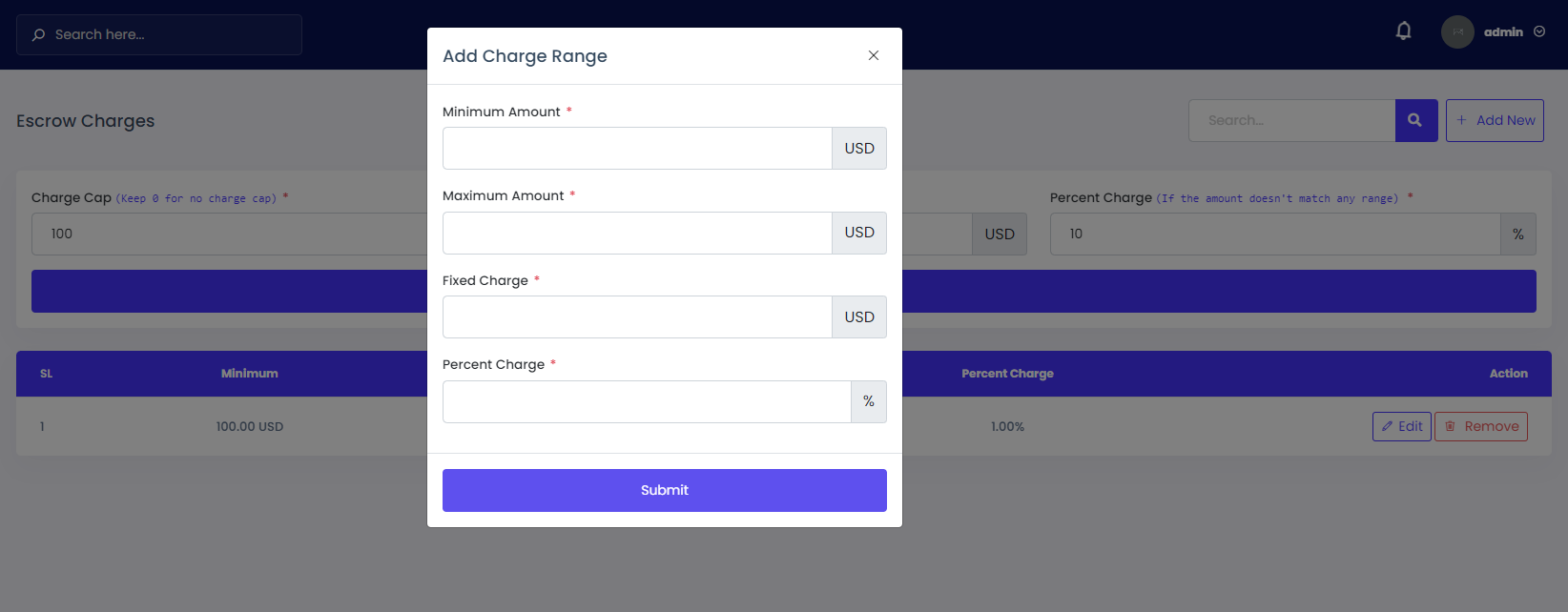Image resolution: width=1568 pixels, height=612 pixels.
Task: Click the admin avatar image
Action: pos(1457,32)
